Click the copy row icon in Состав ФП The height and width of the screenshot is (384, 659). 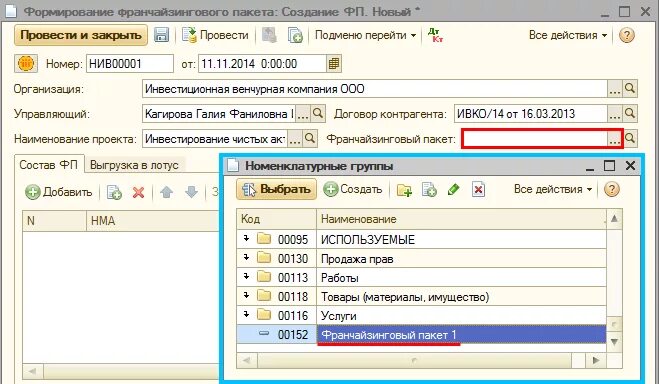point(114,192)
